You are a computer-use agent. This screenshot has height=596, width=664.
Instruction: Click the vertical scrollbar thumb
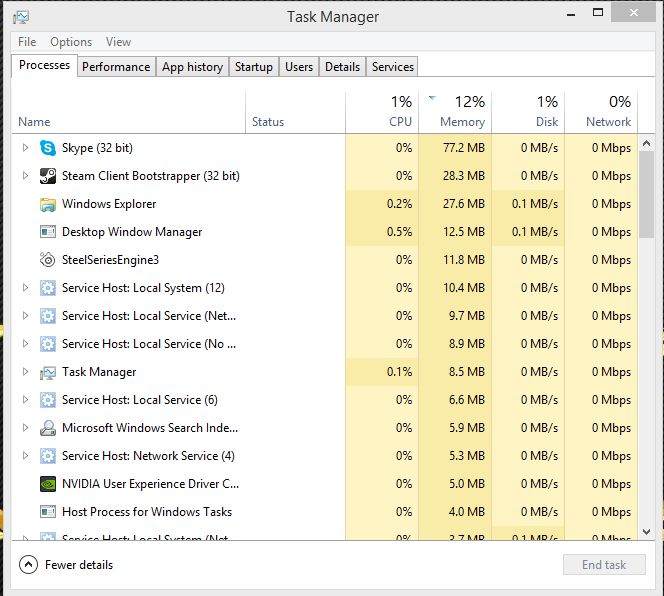[646, 194]
